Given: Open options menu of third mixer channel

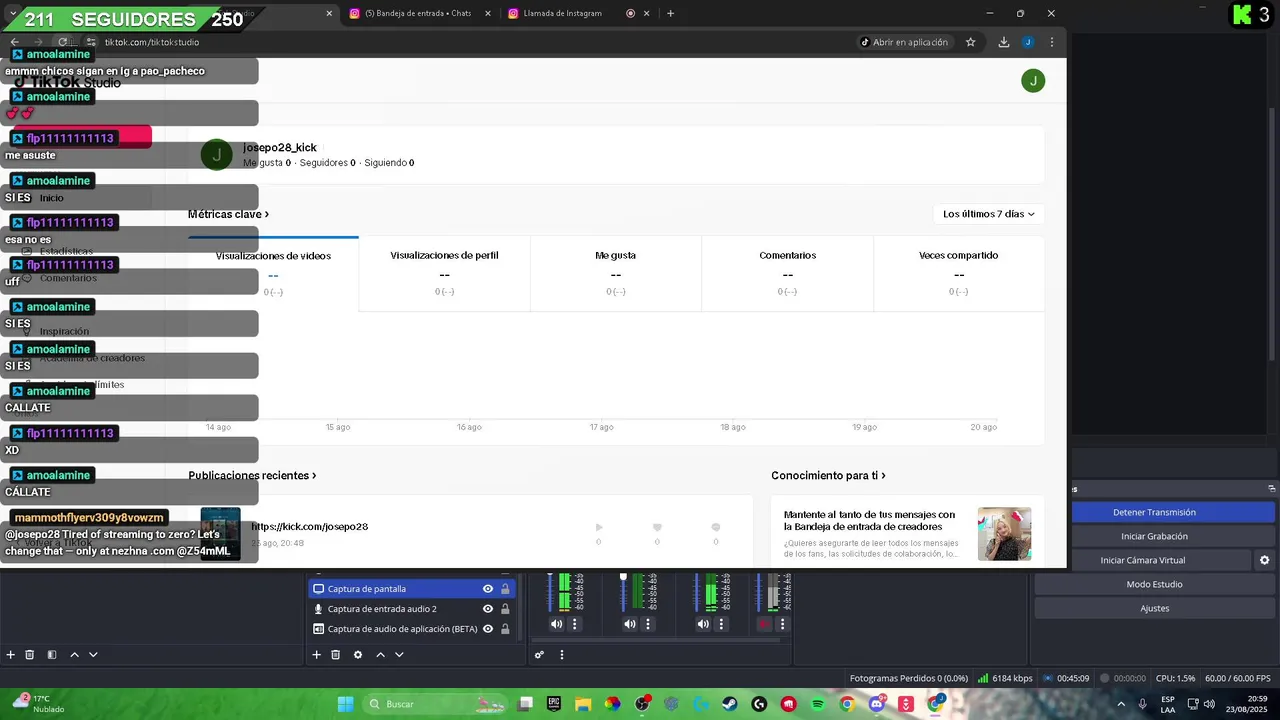Looking at the screenshot, I should pos(721,624).
